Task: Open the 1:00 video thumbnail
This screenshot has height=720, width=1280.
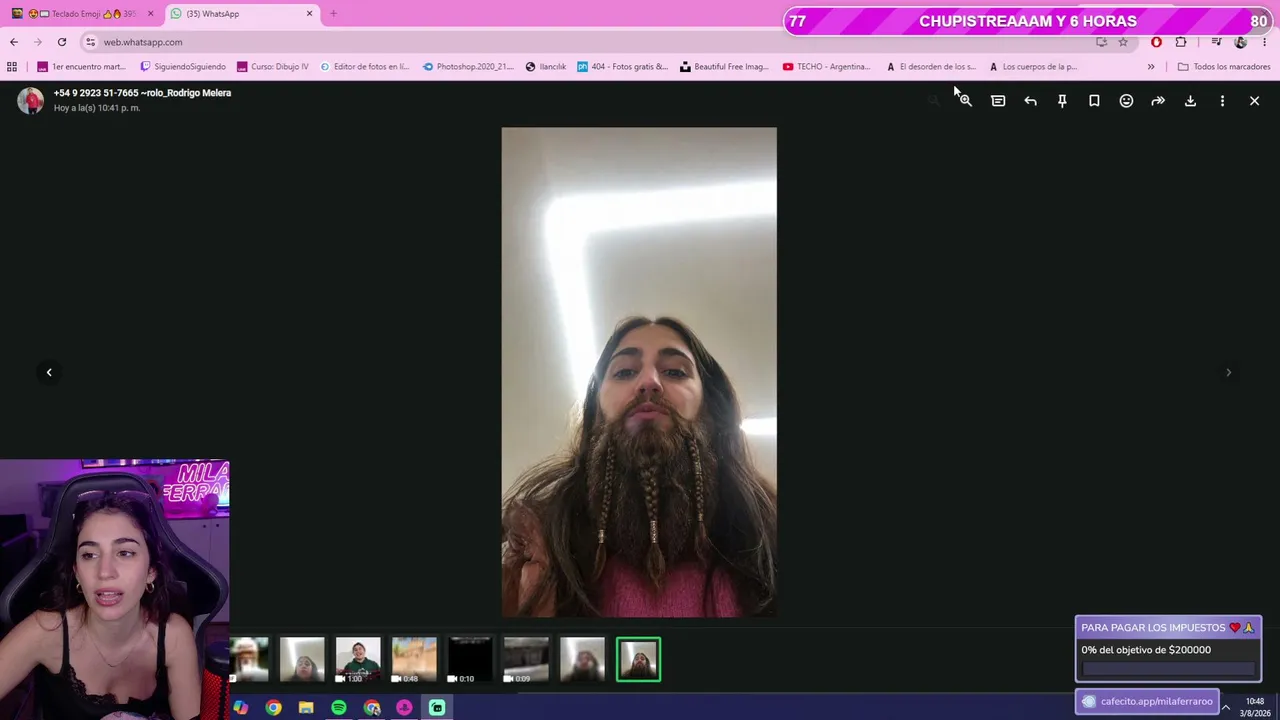Action: pyautogui.click(x=358, y=660)
